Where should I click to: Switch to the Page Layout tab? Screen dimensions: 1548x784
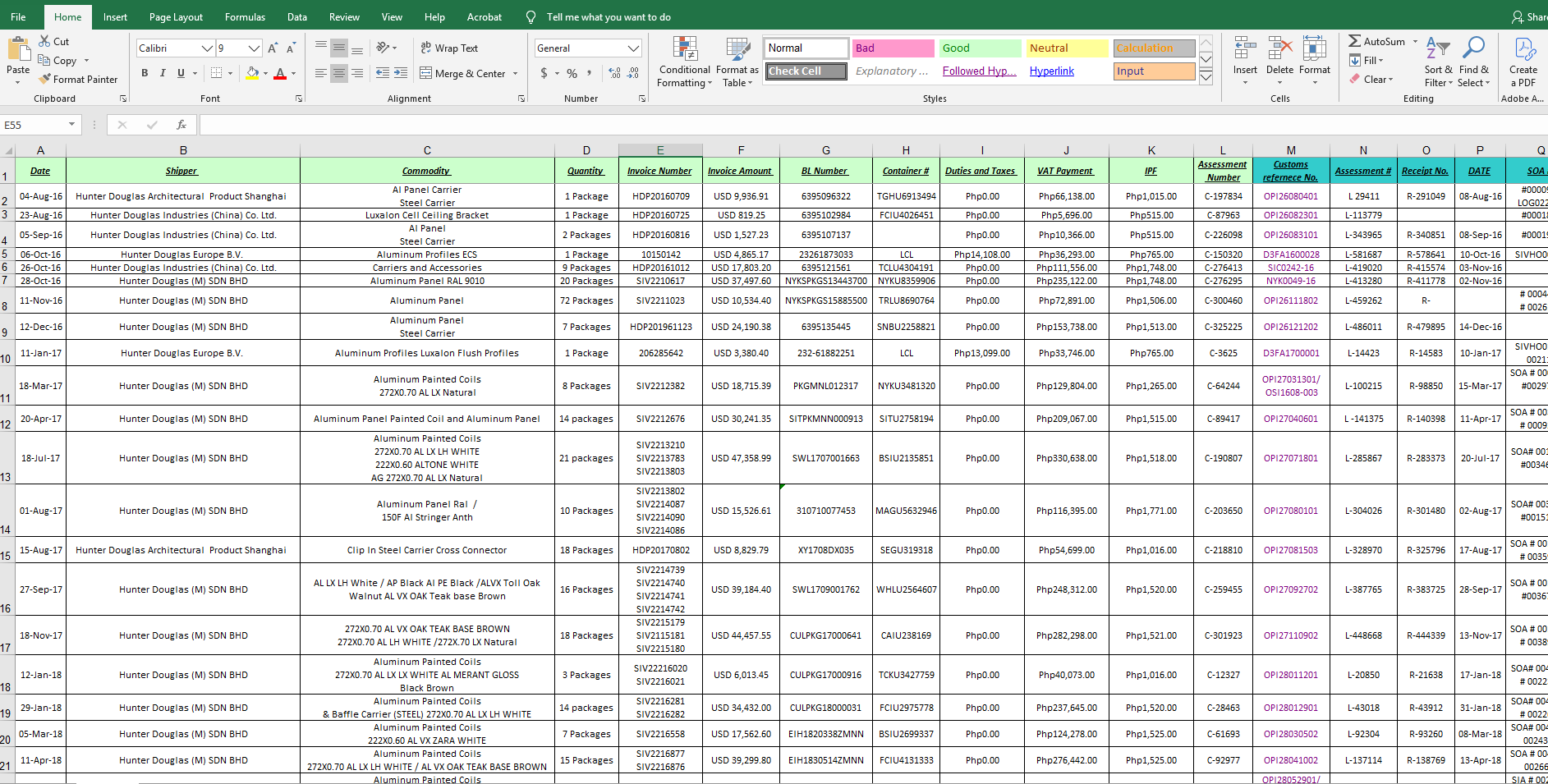click(x=176, y=16)
